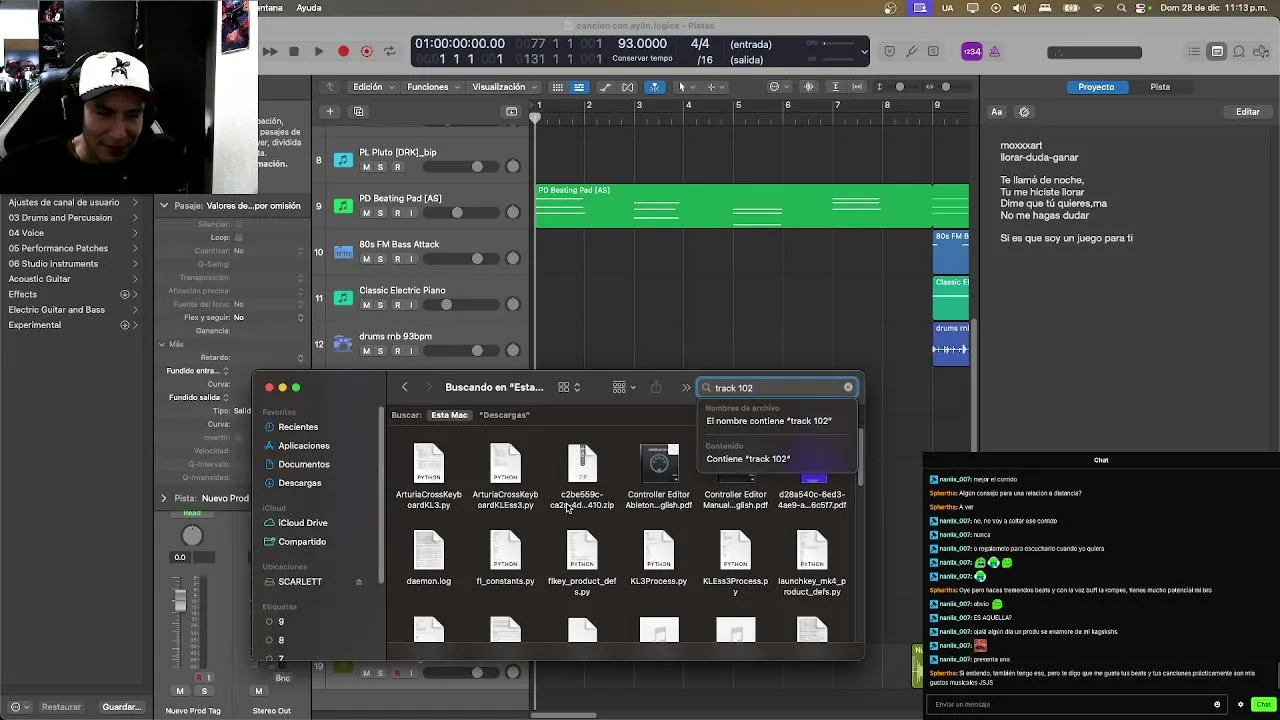Switch to the Pista notes tab
1280x720 pixels.
(x=1160, y=87)
